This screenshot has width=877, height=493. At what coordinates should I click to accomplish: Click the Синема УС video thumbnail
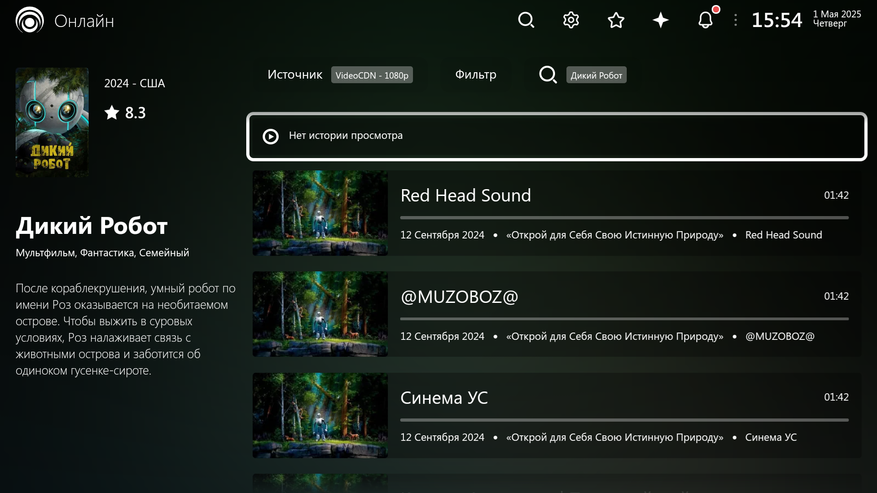click(x=320, y=415)
